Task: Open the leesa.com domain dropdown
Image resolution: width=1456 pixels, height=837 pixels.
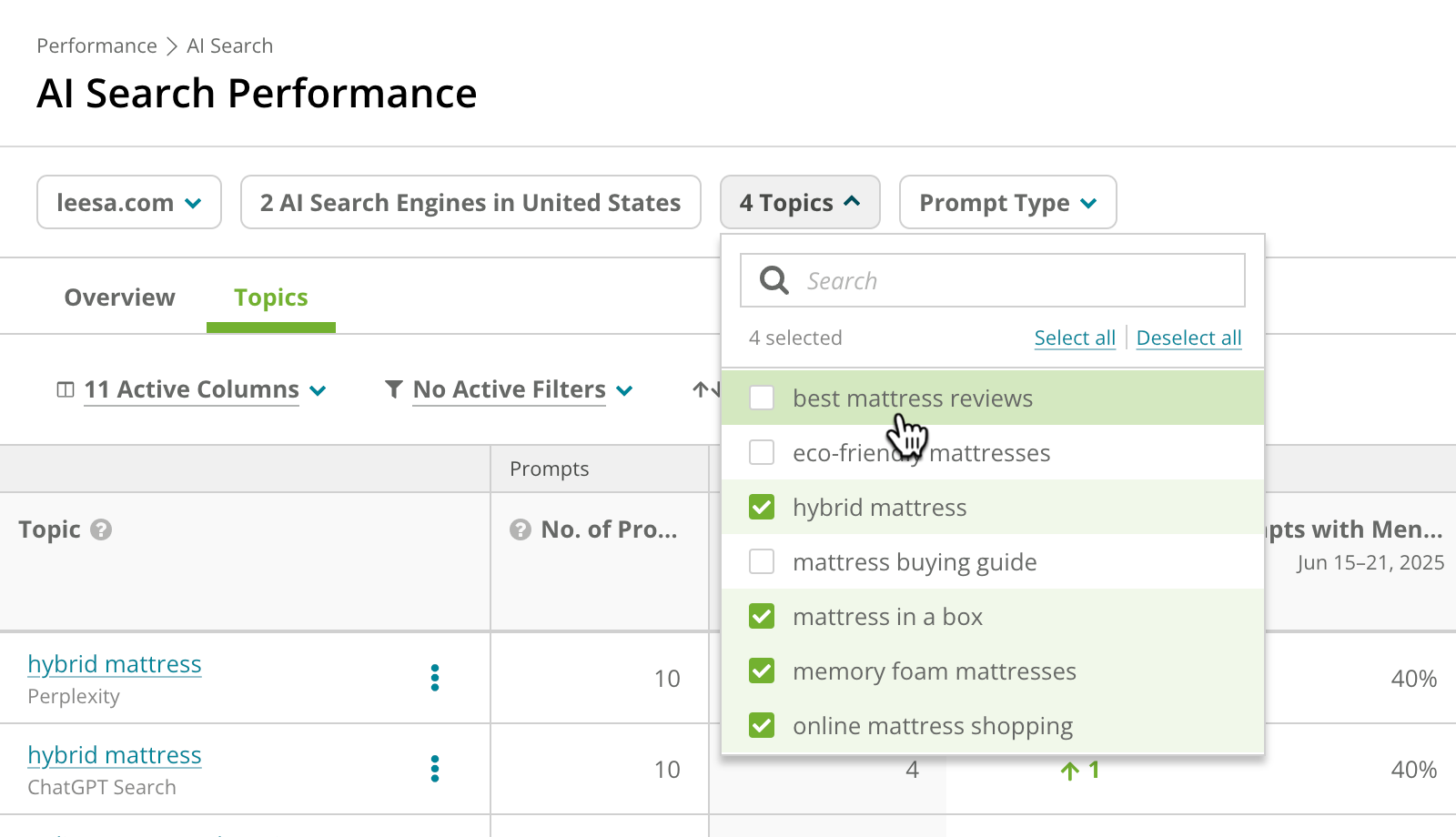Action: tap(129, 202)
